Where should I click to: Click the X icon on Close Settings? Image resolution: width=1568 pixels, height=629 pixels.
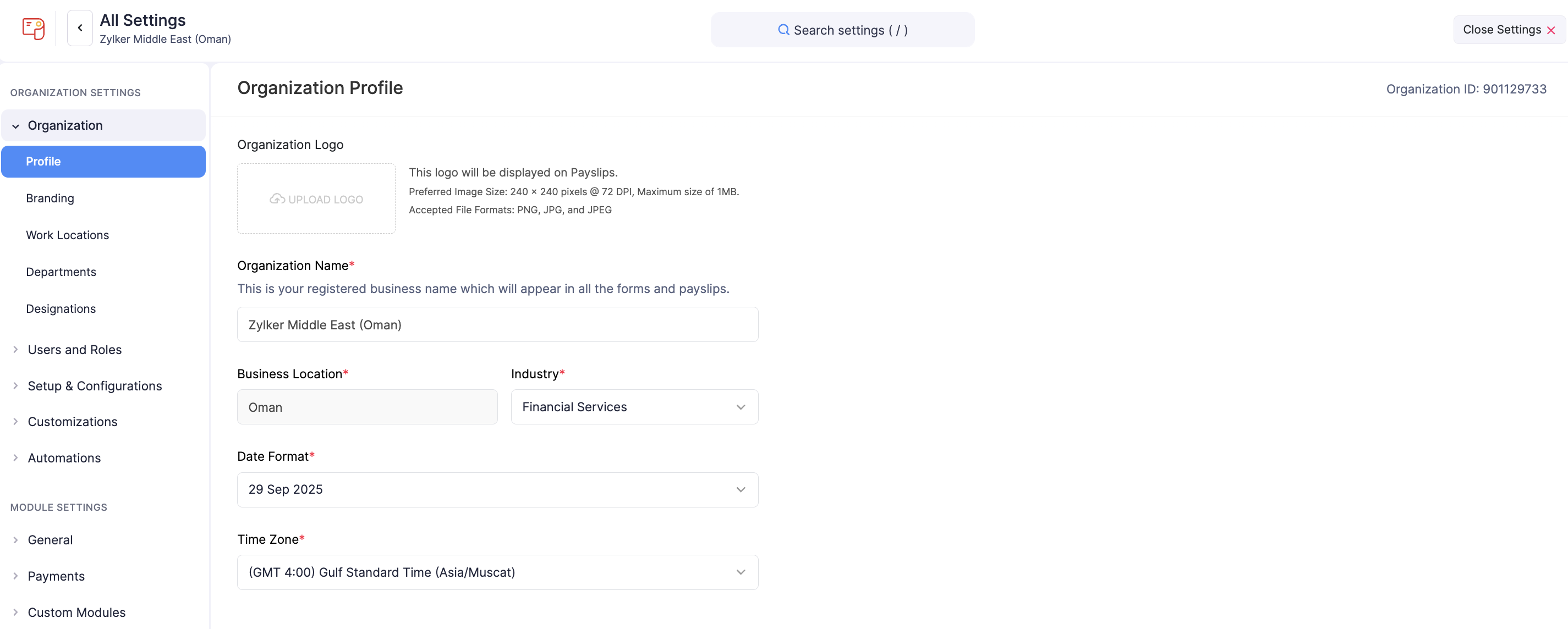tap(1550, 29)
